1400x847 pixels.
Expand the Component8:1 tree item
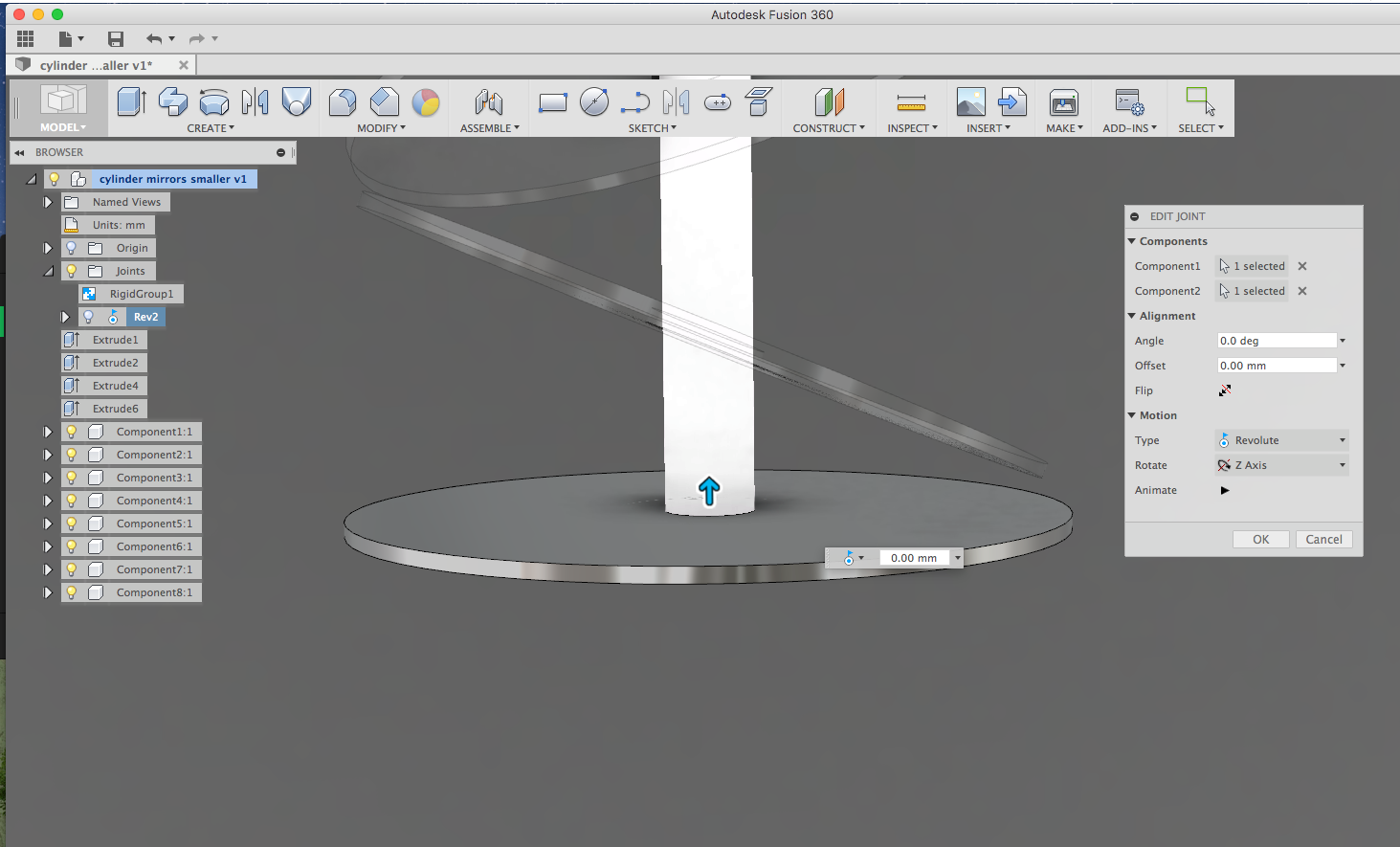[x=48, y=592]
